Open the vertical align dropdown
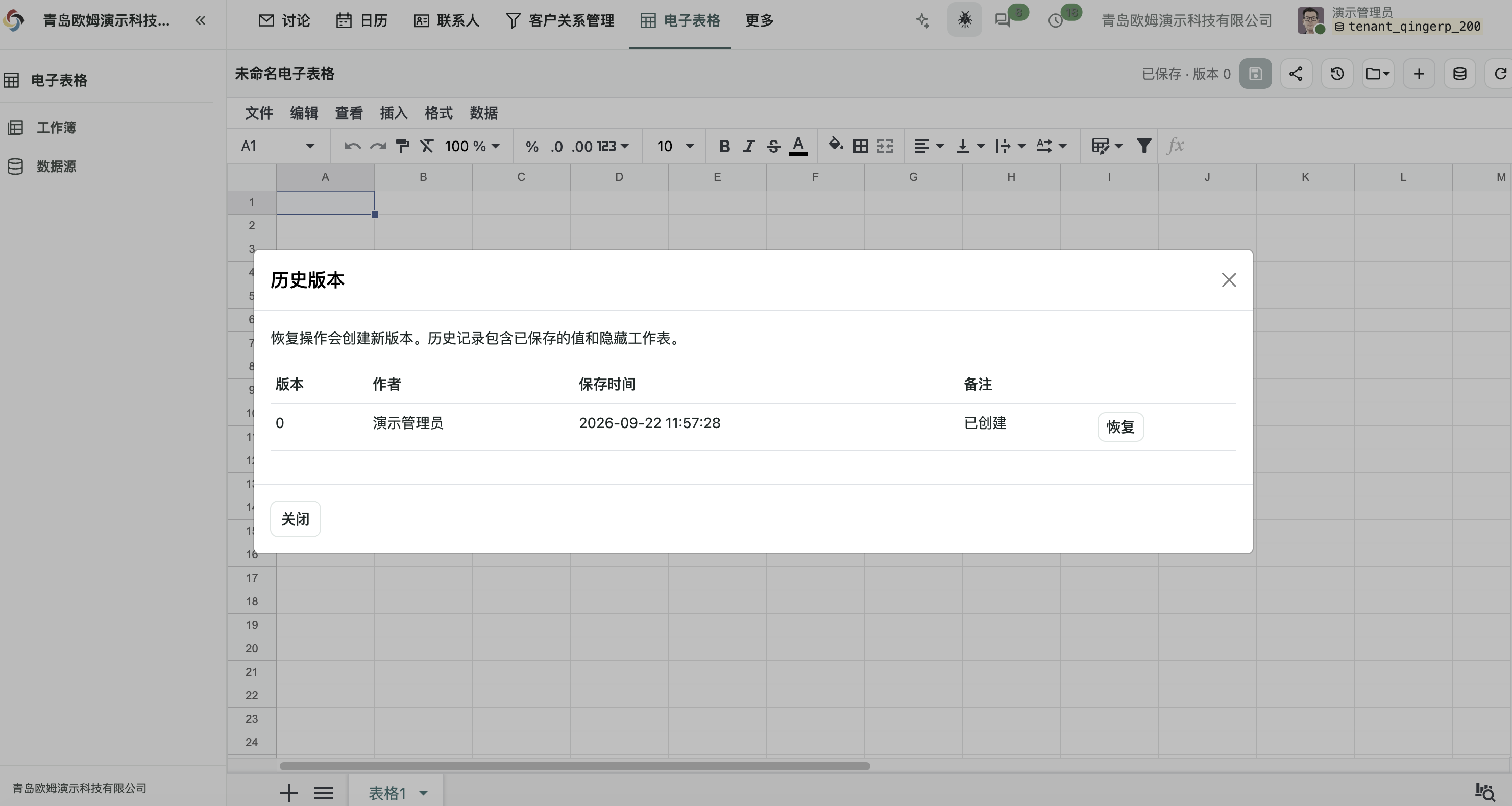The width and height of the screenshot is (1512, 806). [x=970, y=146]
